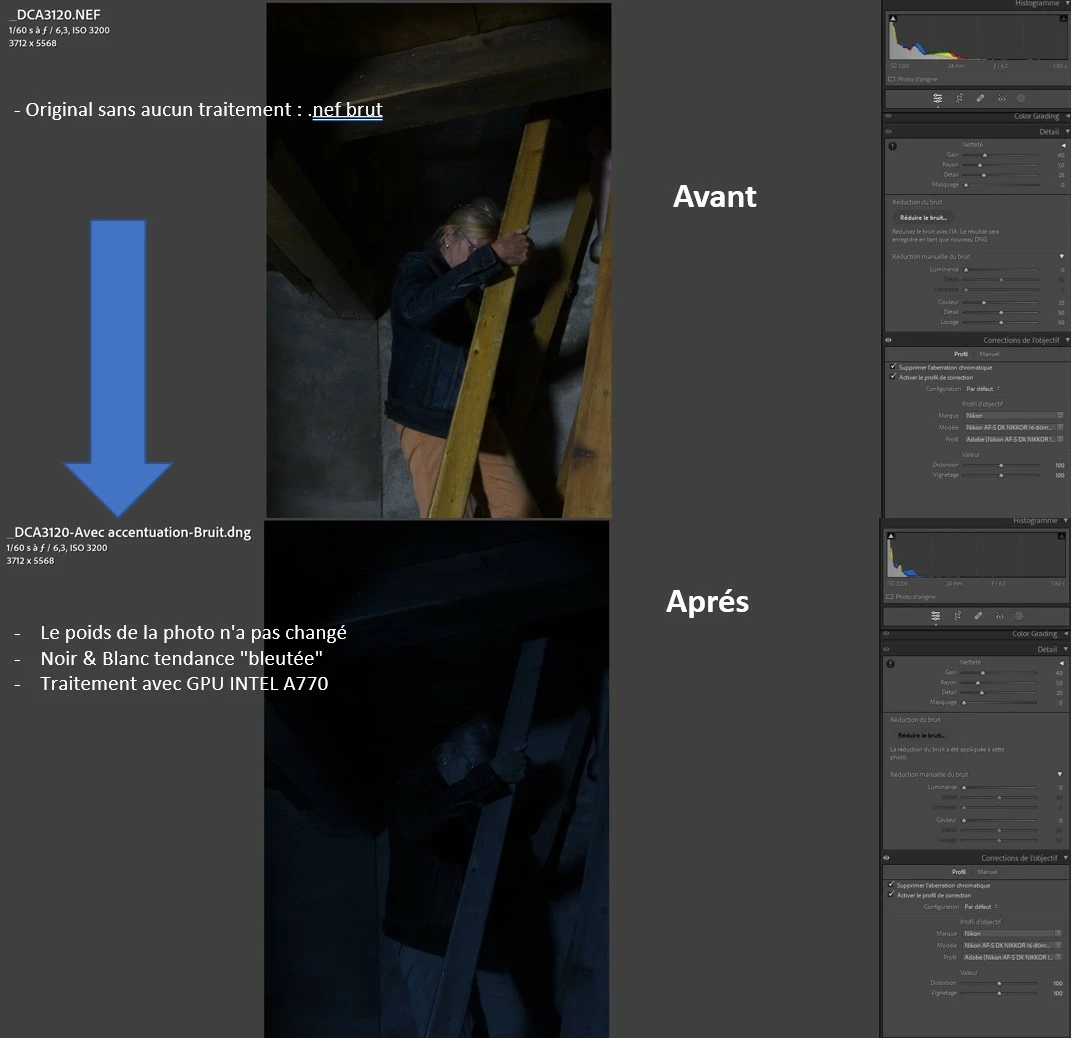Click filename _DCA3120.NEF label
The image size is (1072, 1038).
55,14
